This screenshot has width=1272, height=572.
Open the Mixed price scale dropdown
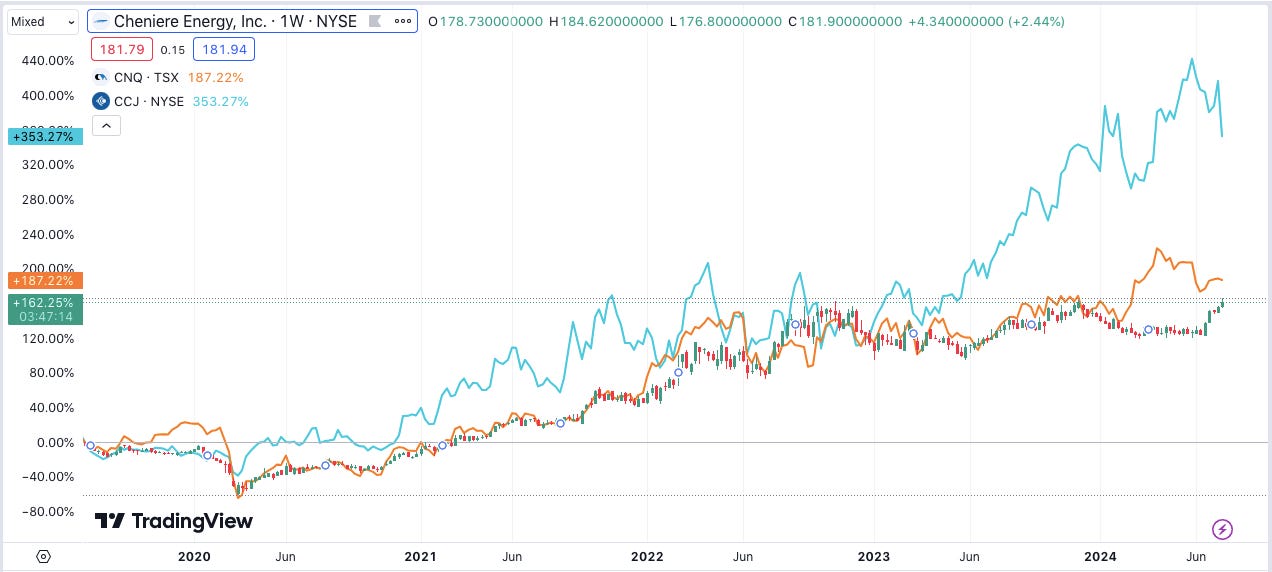[43, 21]
